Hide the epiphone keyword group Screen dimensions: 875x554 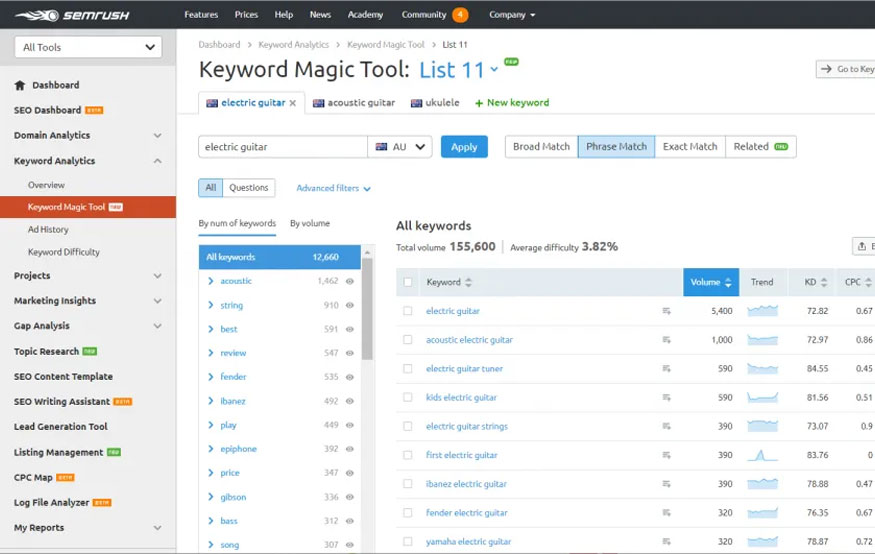[x=350, y=449]
